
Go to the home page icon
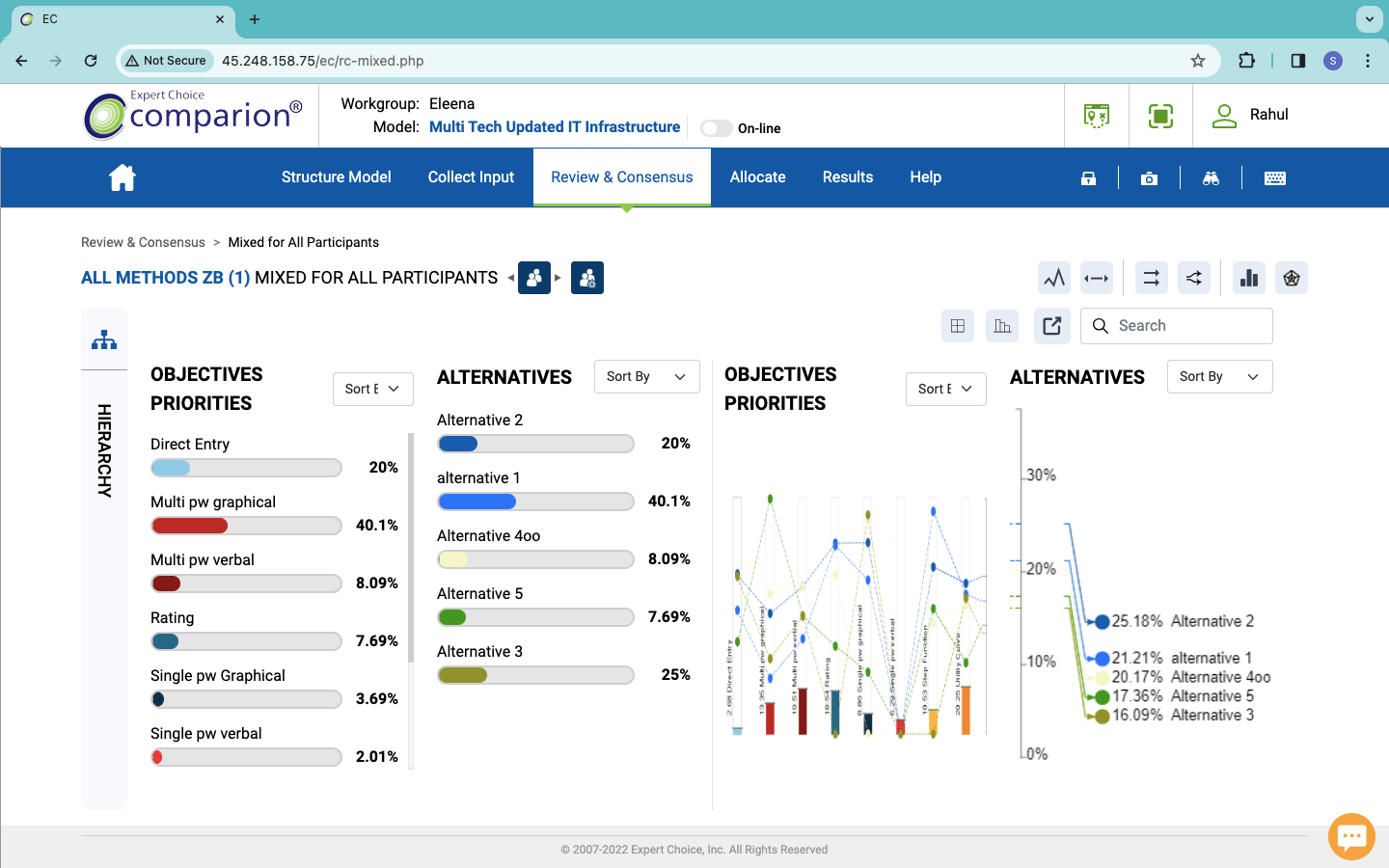123,177
